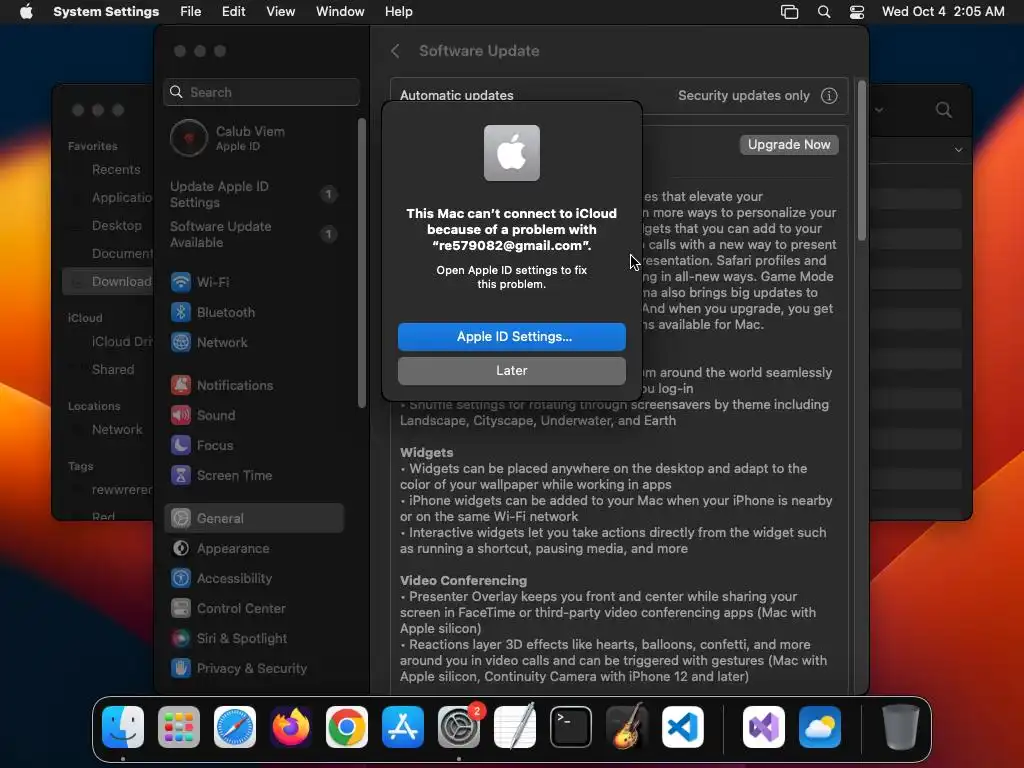Open the Edit menu
The height and width of the screenshot is (768, 1024).
pyautogui.click(x=233, y=12)
